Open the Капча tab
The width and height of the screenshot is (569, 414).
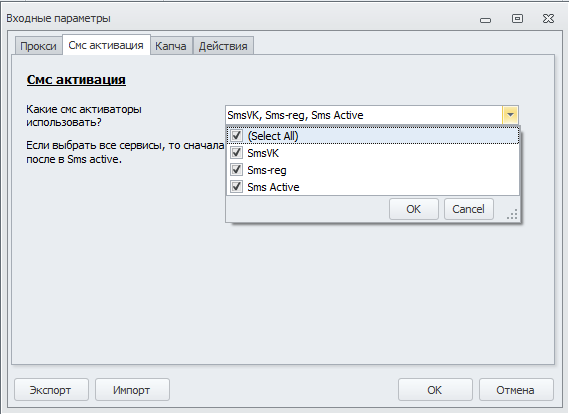[171, 46]
